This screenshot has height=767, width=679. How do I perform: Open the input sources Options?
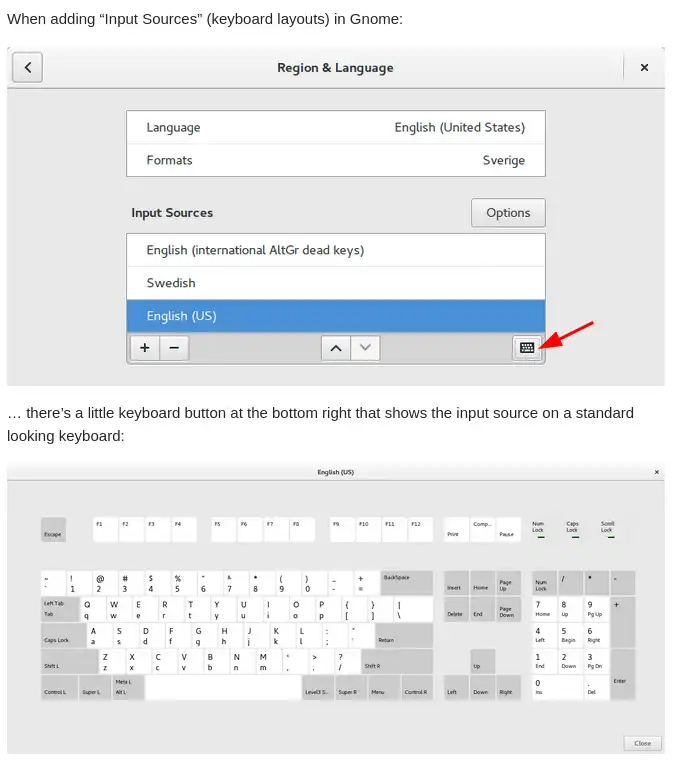tap(508, 213)
